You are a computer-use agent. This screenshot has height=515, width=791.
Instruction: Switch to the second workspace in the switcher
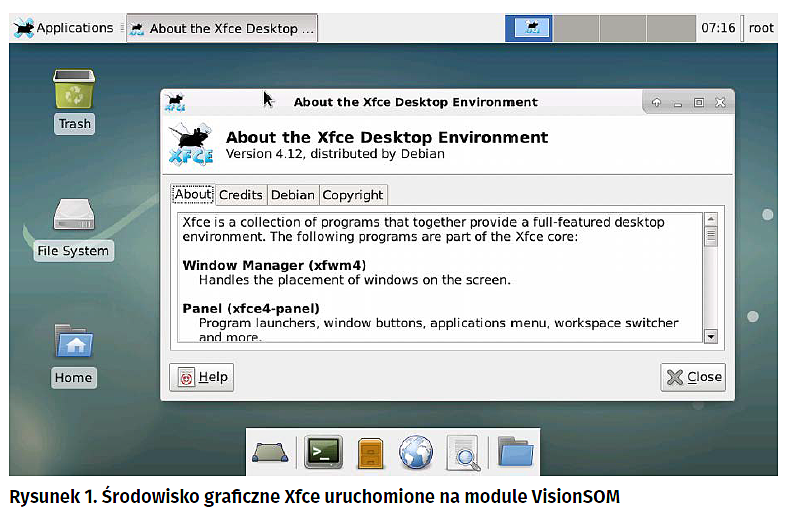click(x=577, y=28)
